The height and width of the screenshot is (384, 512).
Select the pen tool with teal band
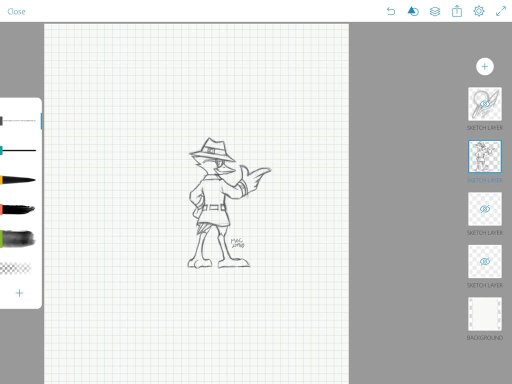[x=18, y=151]
